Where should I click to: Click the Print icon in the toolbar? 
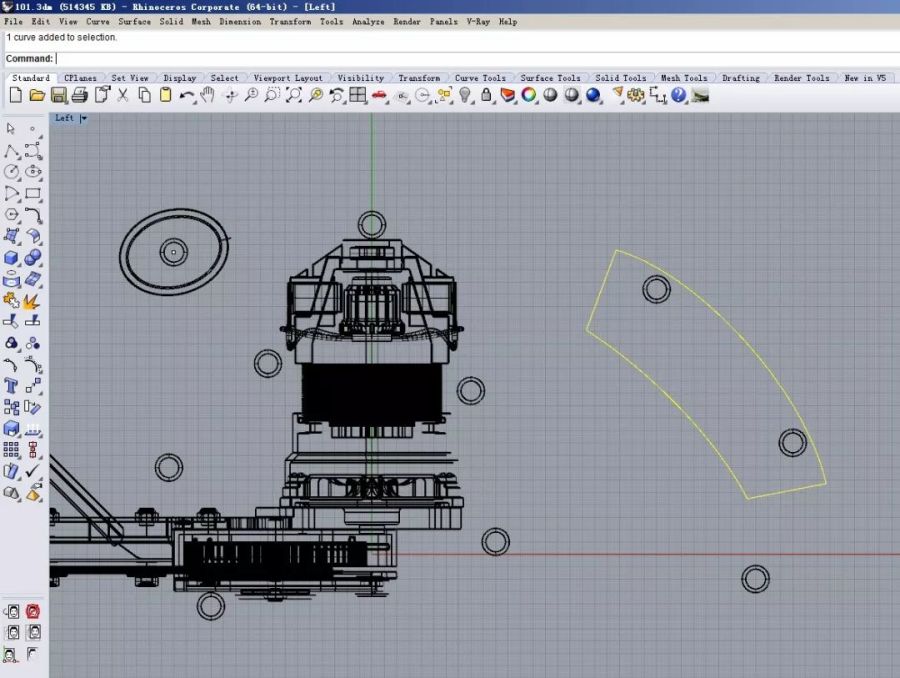(x=80, y=95)
